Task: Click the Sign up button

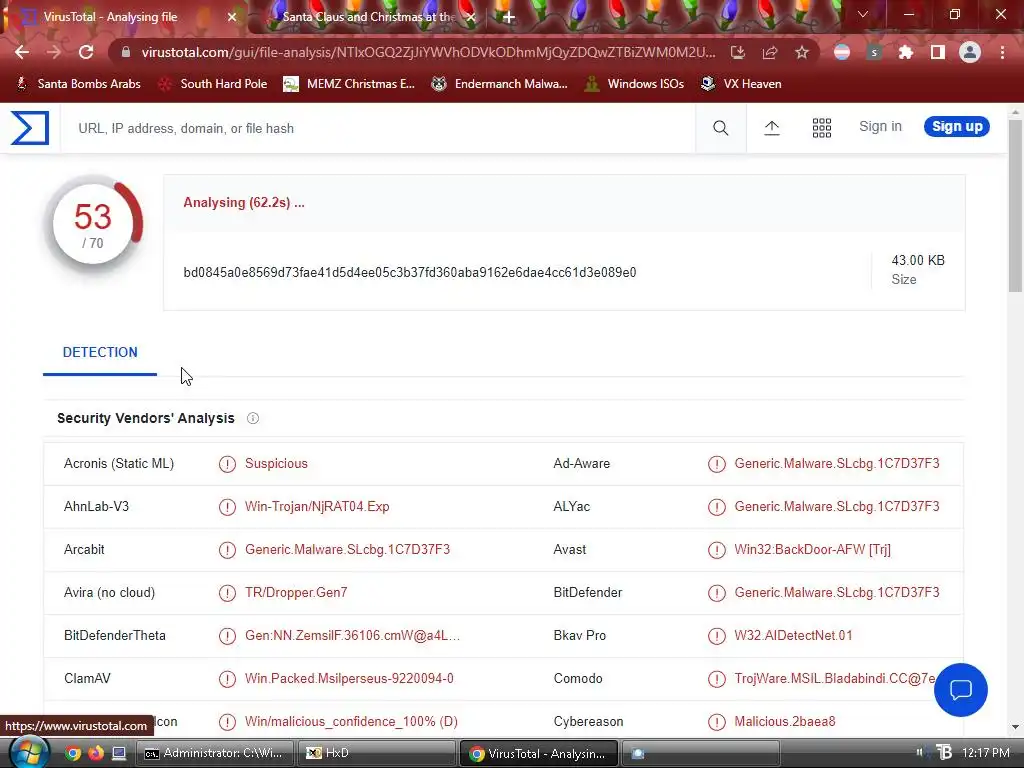Action: coord(957,127)
